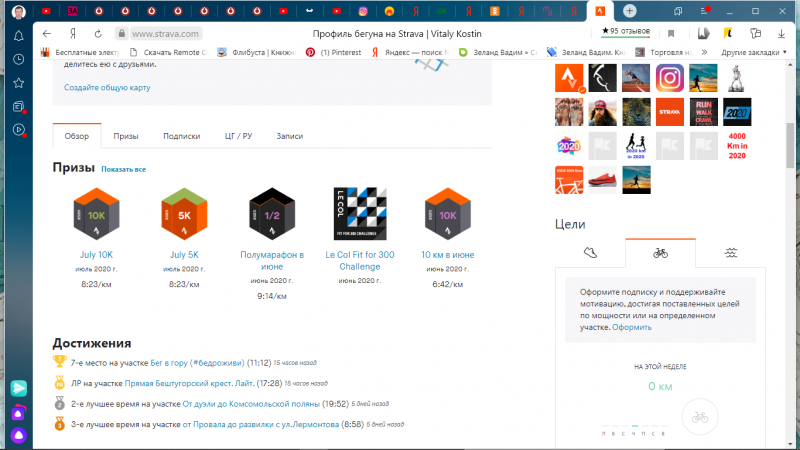Click Показать все next to Призы
Screen dimensions: 800x450
pos(123,169)
